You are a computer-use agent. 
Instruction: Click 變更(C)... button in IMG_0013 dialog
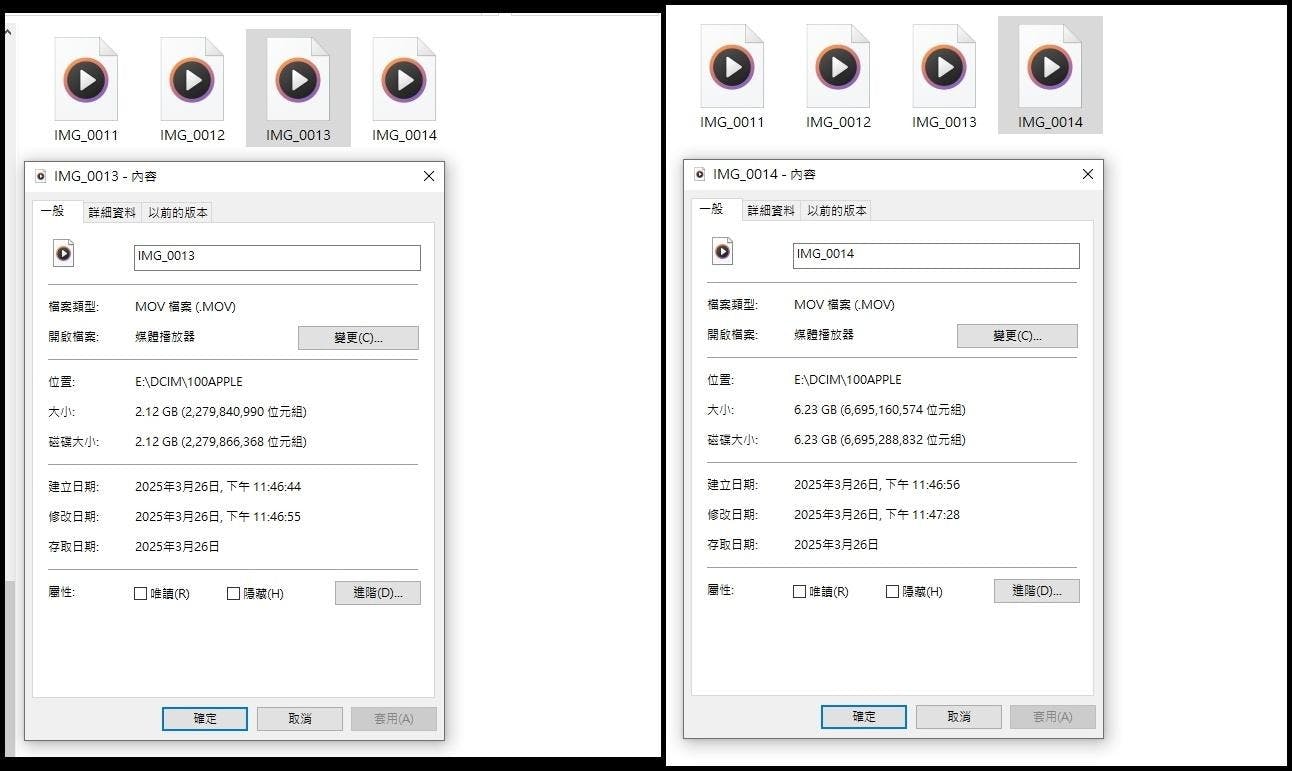[358, 338]
